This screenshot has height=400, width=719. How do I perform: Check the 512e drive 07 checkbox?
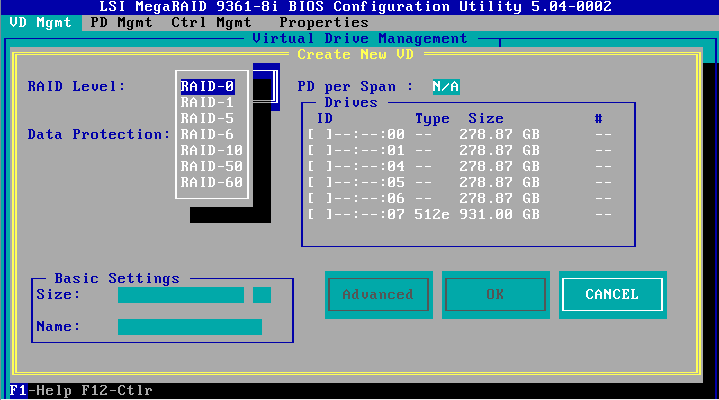click(320, 215)
